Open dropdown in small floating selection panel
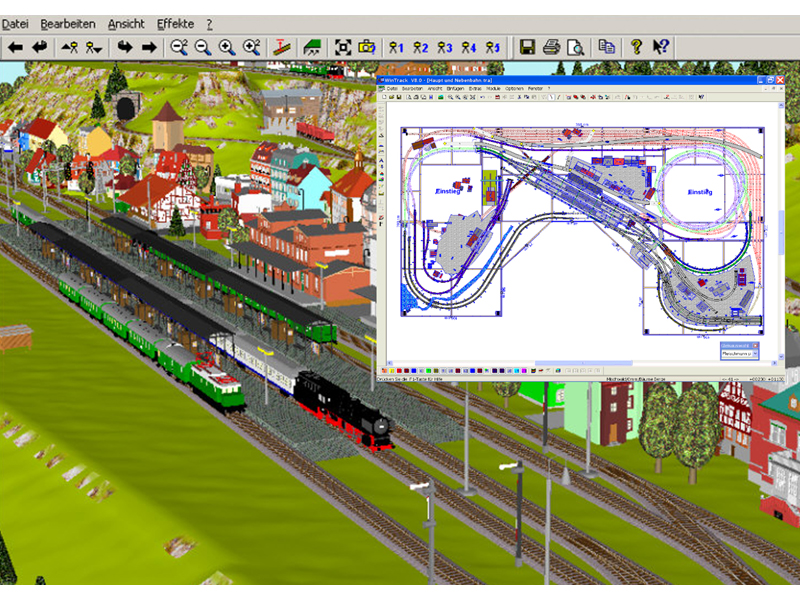The height and width of the screenshot is (600, 800). point(754,354)
